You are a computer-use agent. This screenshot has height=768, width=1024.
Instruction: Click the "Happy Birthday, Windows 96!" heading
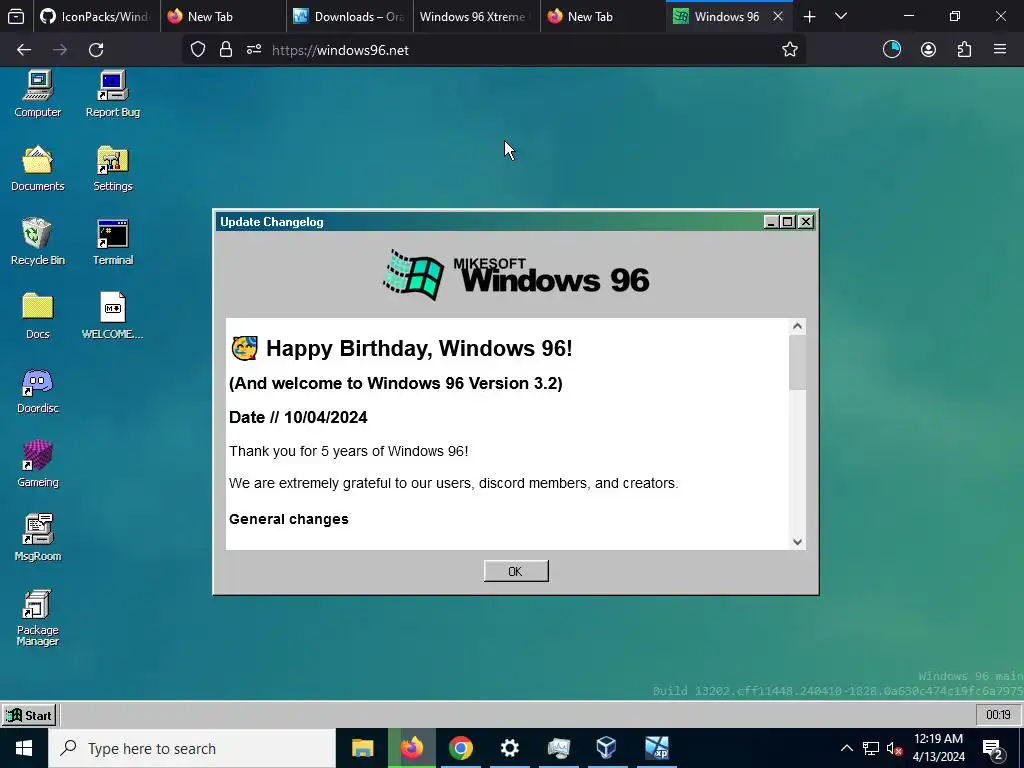(x=419, y=348)
